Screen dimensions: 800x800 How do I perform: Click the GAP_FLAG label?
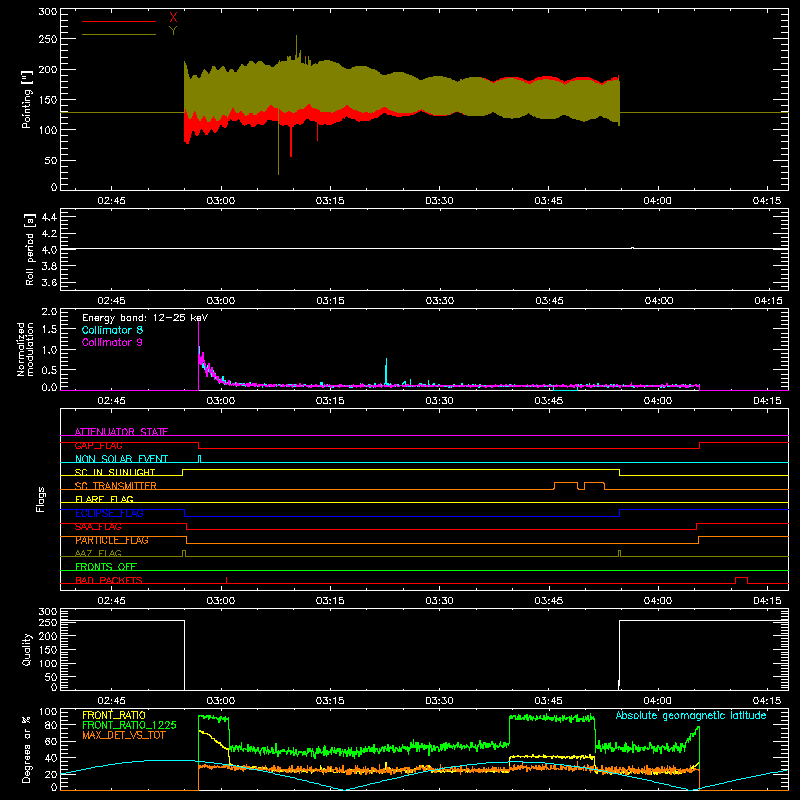pyautogui.click(x=98, y=445)
